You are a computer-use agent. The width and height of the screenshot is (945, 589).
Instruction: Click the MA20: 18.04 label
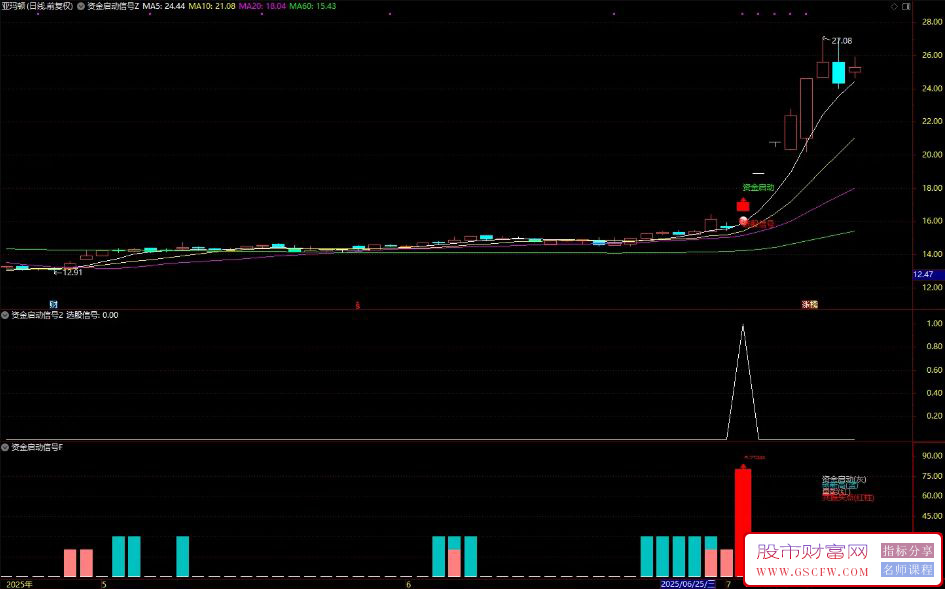[x=261, y=6]
